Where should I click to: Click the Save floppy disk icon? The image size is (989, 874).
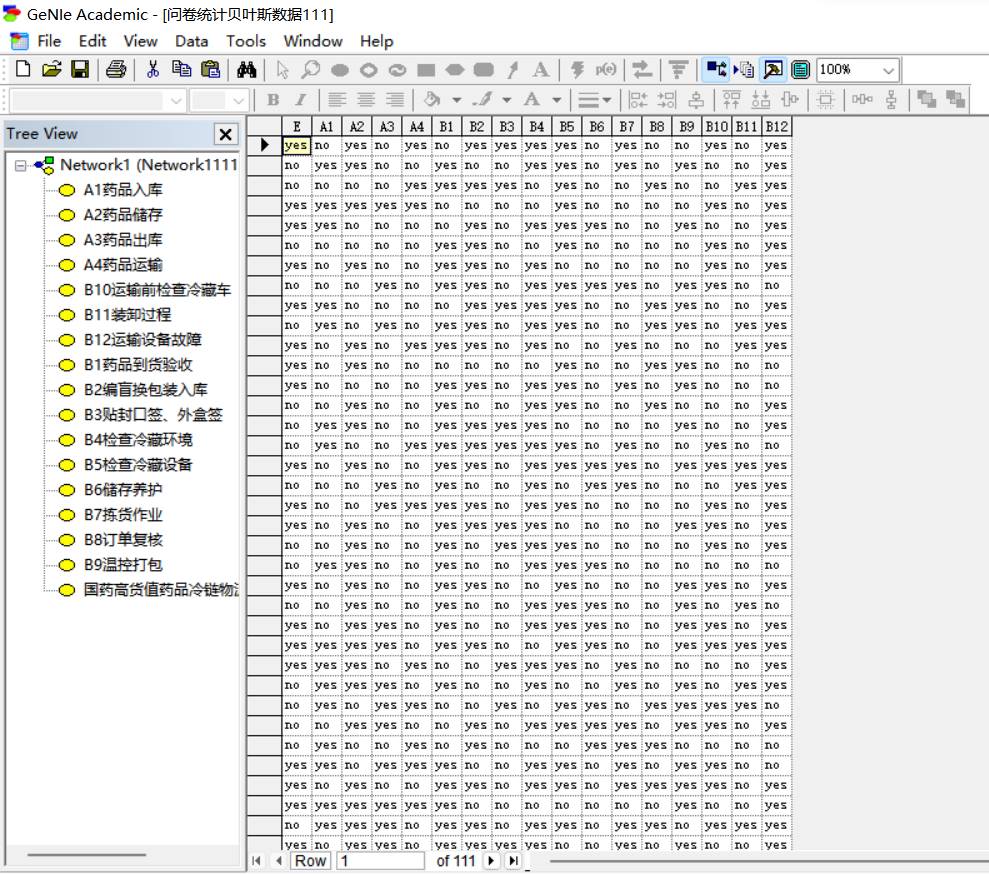point(79,69)
